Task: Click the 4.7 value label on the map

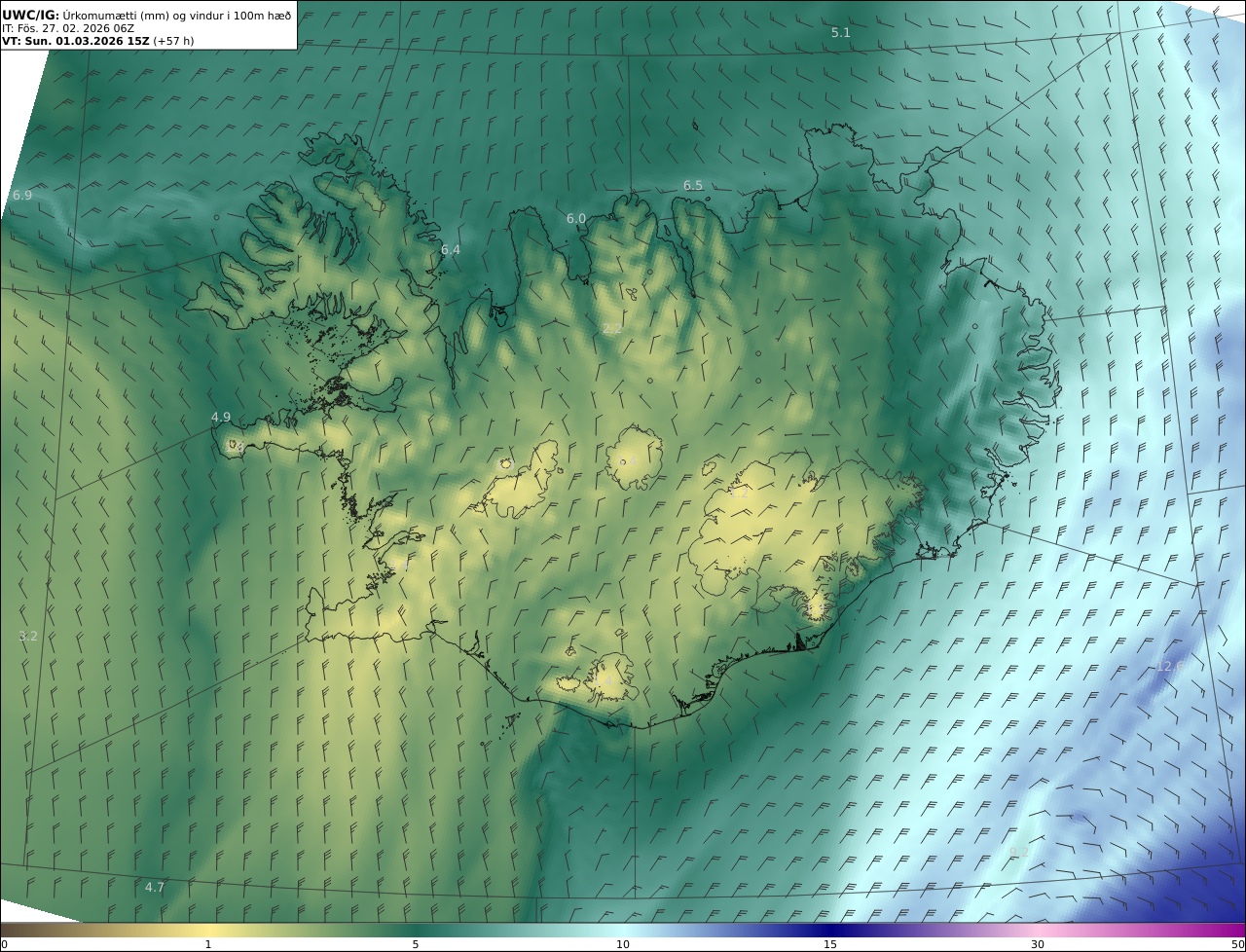Action: (155, 887)
